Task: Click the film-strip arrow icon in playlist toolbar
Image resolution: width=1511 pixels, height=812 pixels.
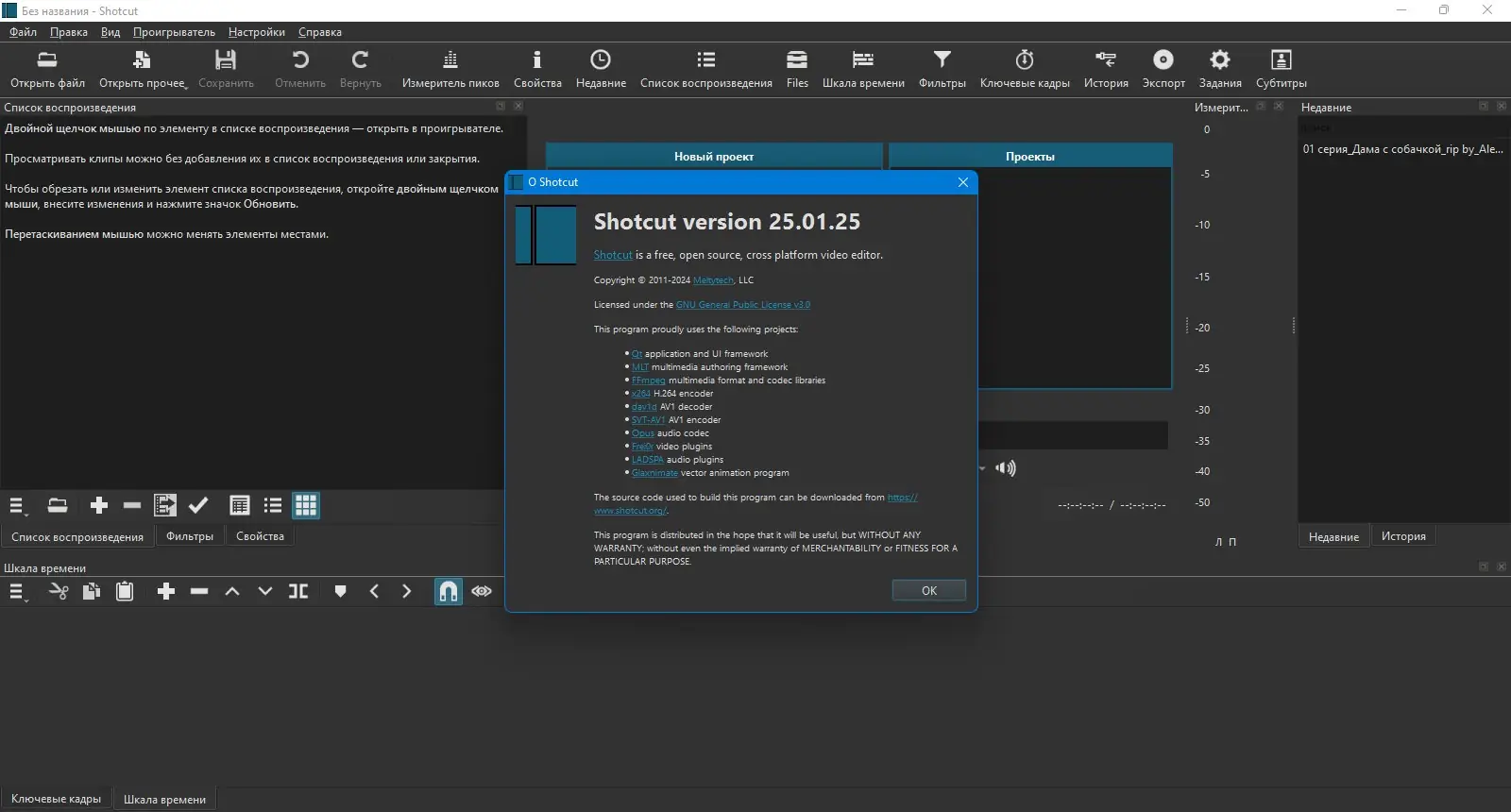Action: [165, 506]
